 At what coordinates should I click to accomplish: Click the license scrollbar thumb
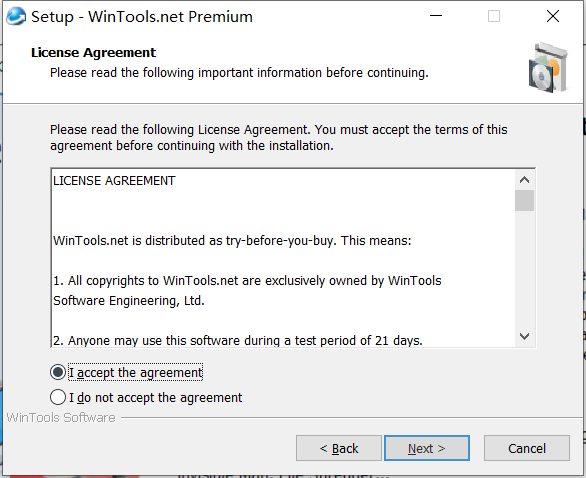click(524, 200)
